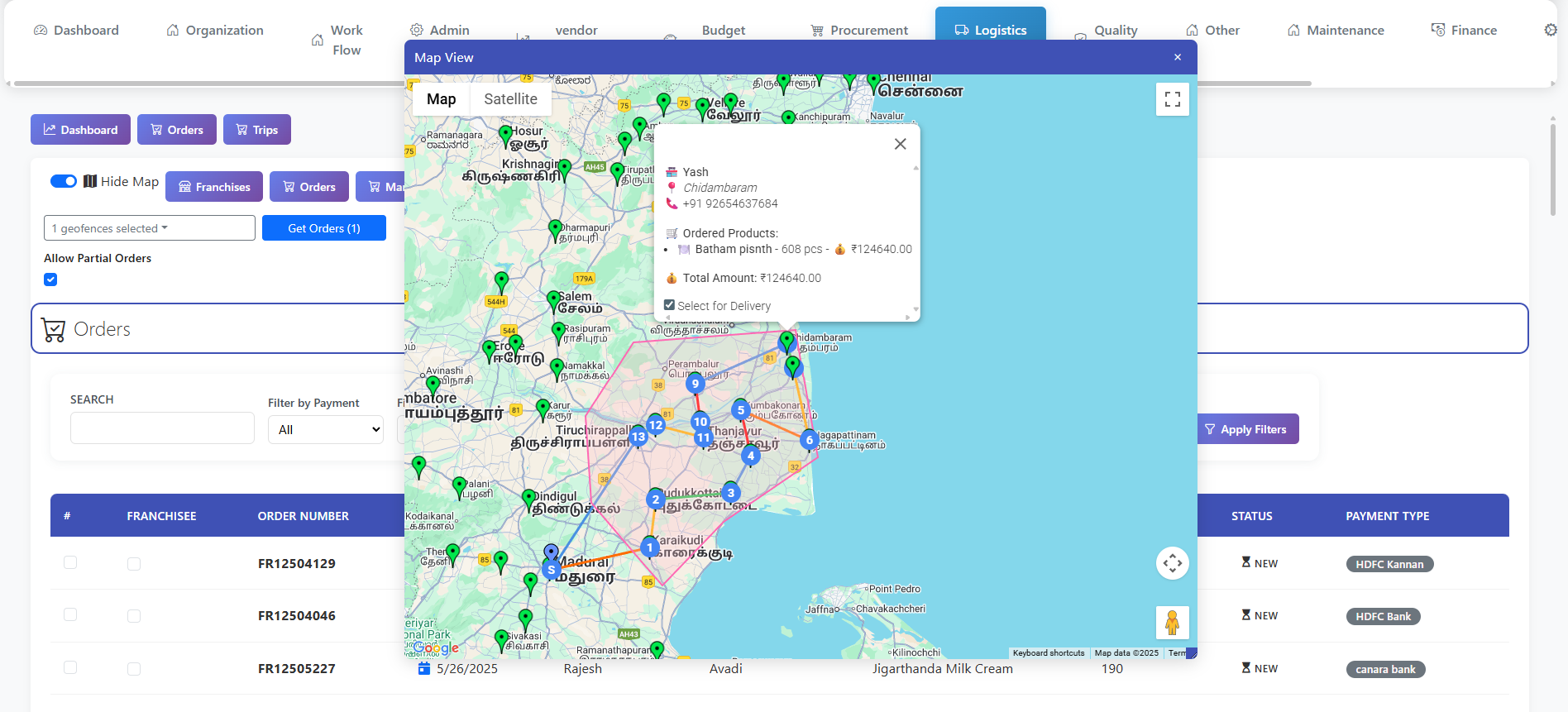Click the Street View pegman icon

[x=1172, y=623]
